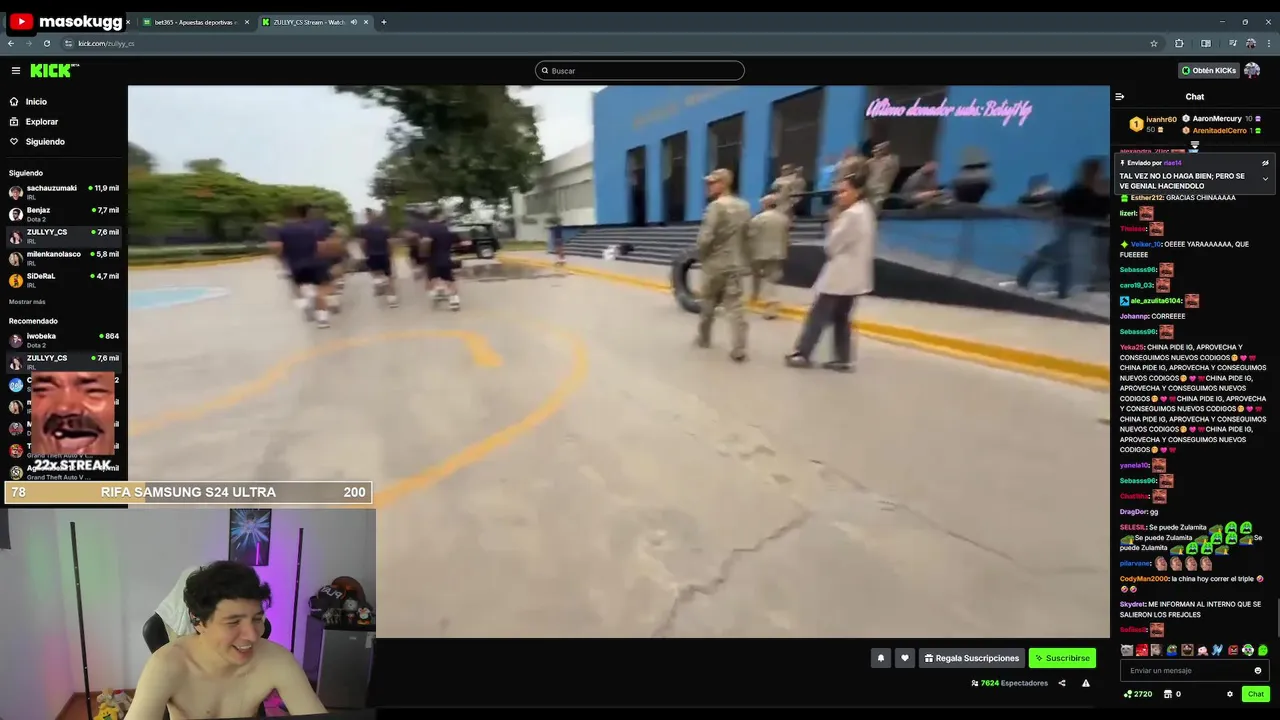Click the report warning triangle icon
Screen dimensions: 1280x720
pyautogui.click(x=1086, y=683)
